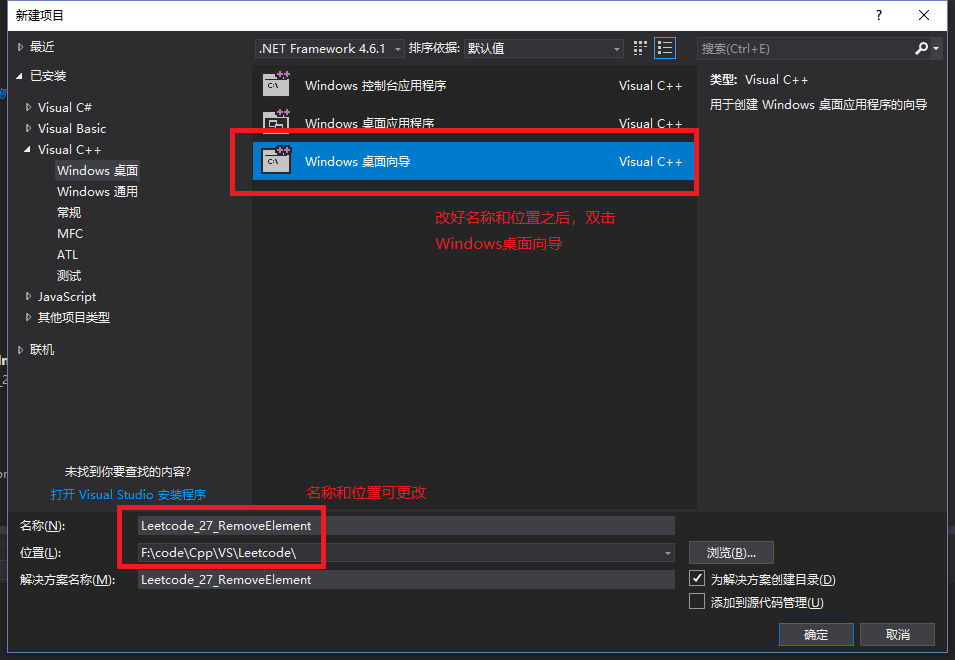Viewport: 955px width, 660px height.
Task: Click 浏览(B)... button
Action: click(x=731, y=553)
